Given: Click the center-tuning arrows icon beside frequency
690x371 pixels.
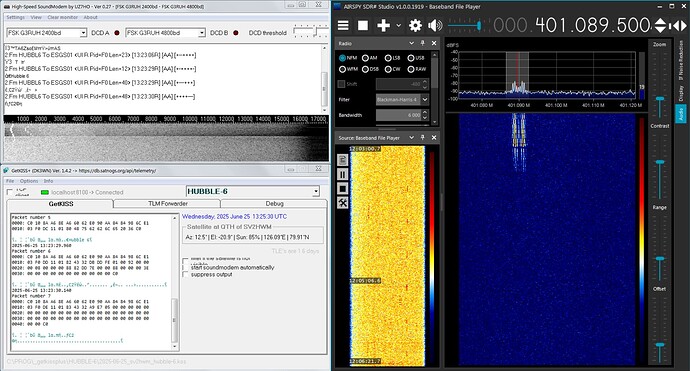Looking at the screenshot, I should (678, 26).
